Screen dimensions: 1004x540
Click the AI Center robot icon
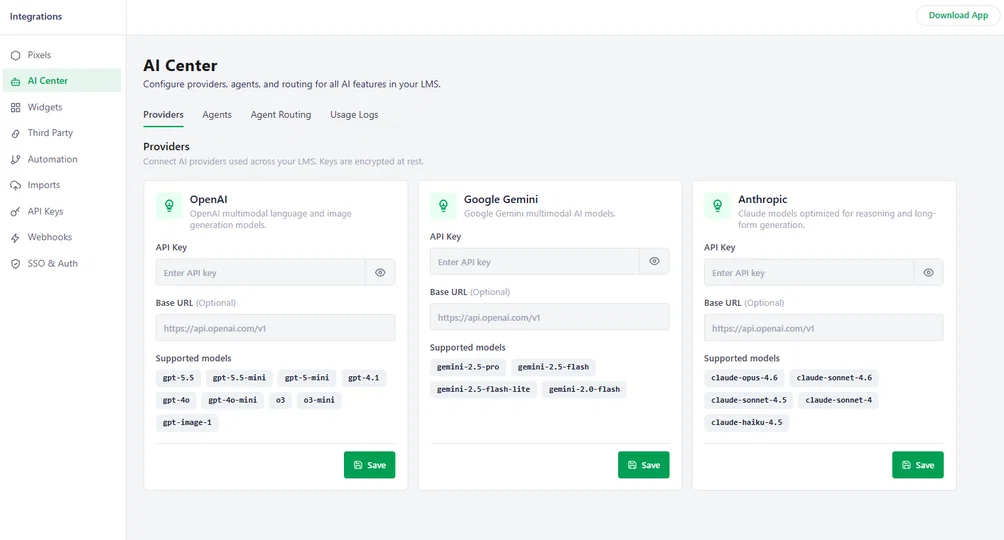15,81
